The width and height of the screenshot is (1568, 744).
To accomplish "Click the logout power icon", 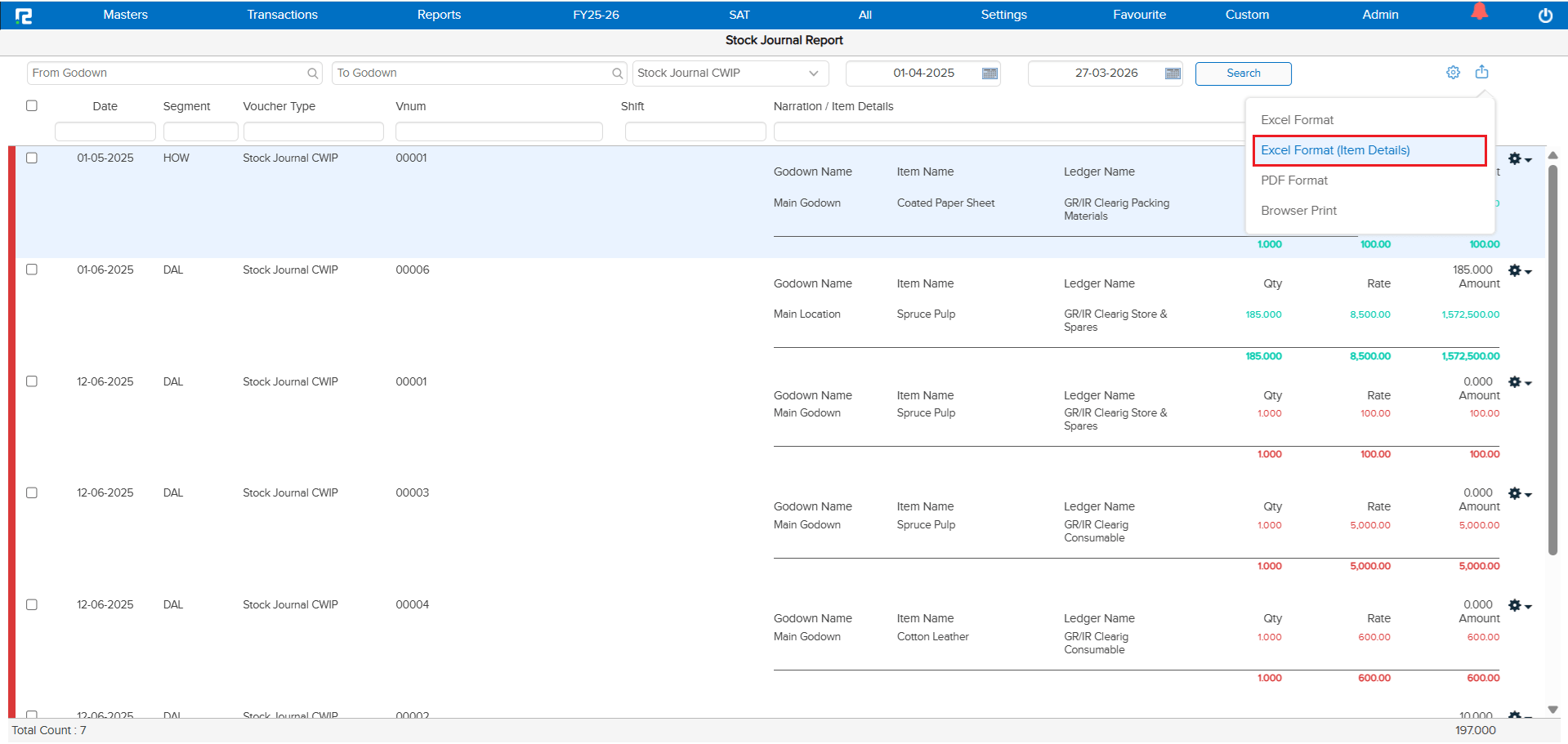I will click(x=1545, y=15).
